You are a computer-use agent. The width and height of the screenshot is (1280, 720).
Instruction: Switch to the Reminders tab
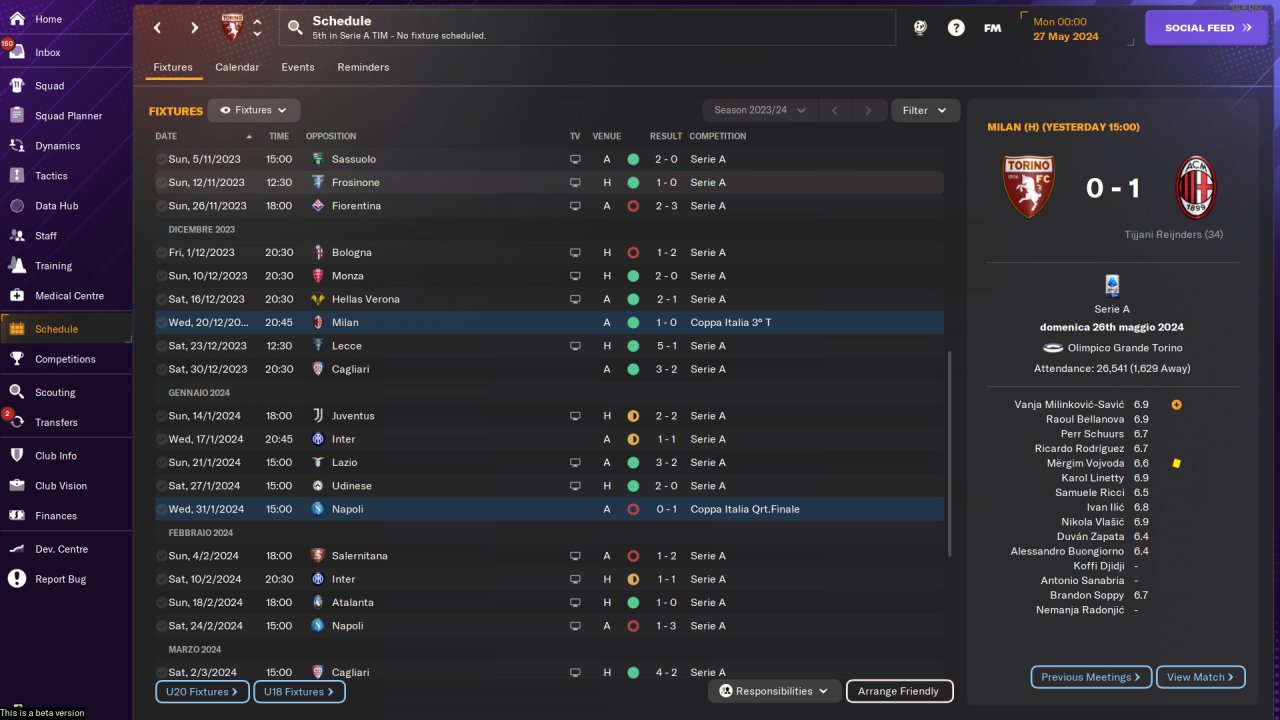(363, 67)
